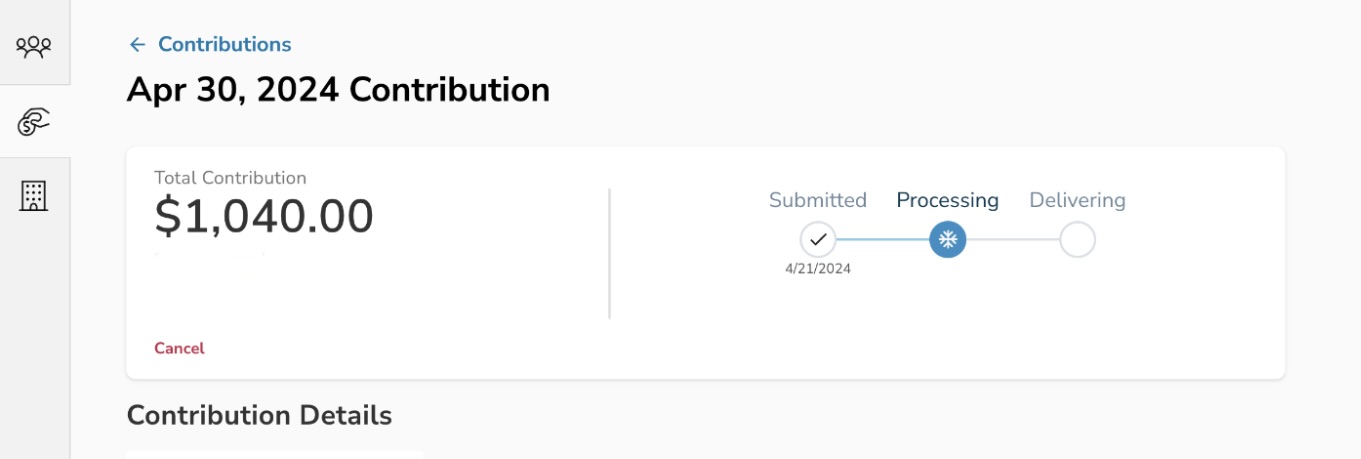Screen dimensions: 1361x459
Task: Click the Delivering step label
Action: click(1077, 200)
